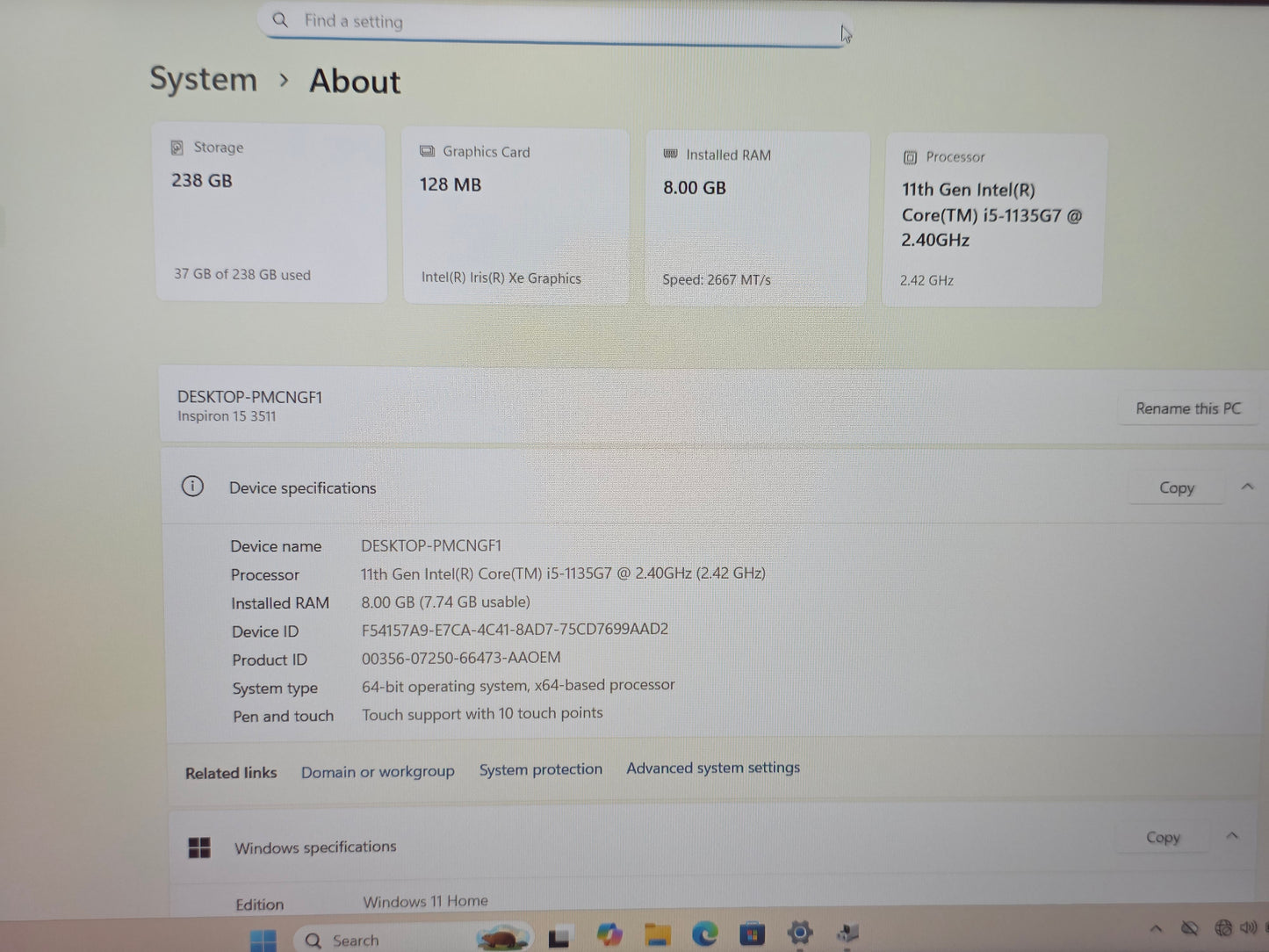
Task: Click the Windows 11 Home edition value
Action: (x=425, y=901)
